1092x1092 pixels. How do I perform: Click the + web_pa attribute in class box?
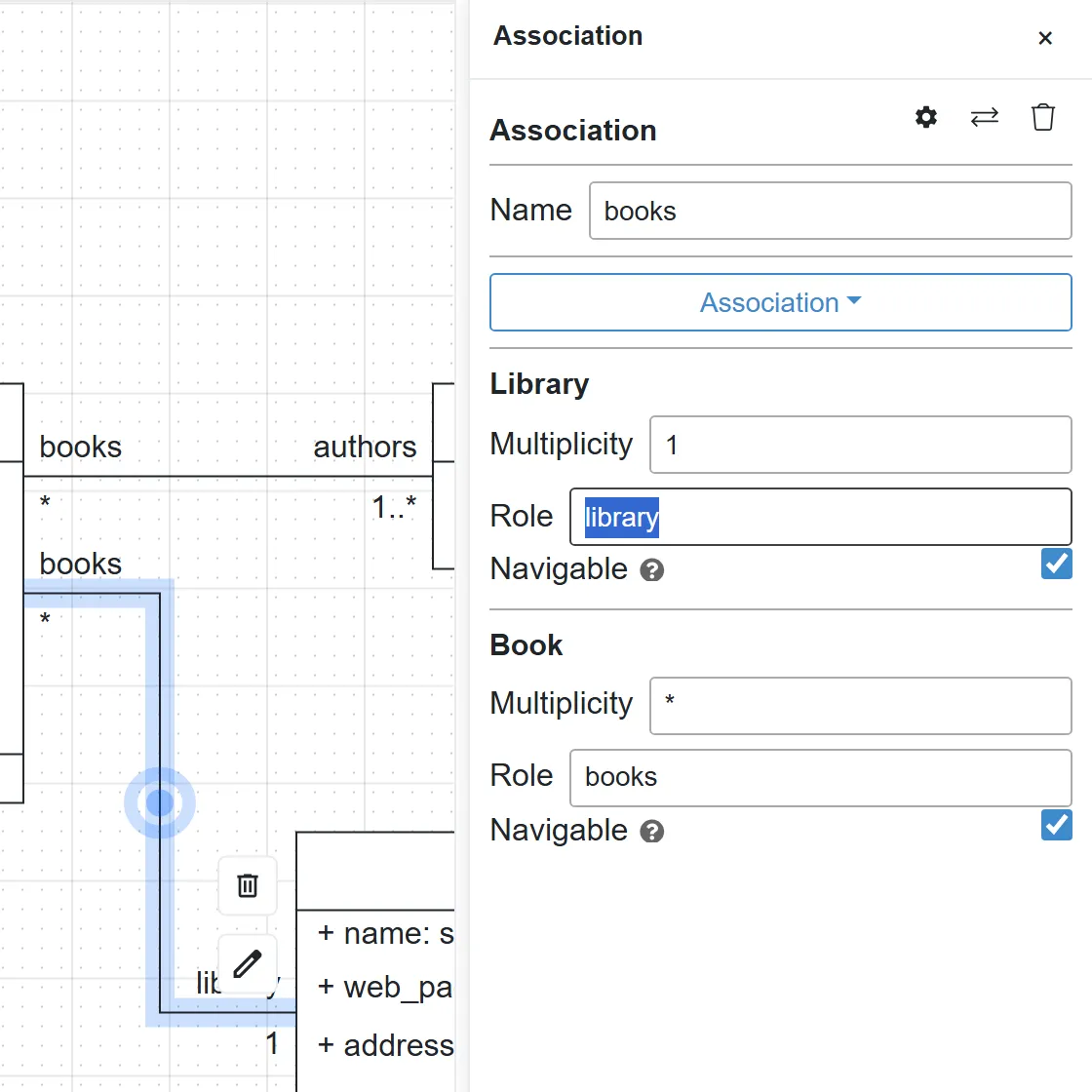[x=385, y=988]
